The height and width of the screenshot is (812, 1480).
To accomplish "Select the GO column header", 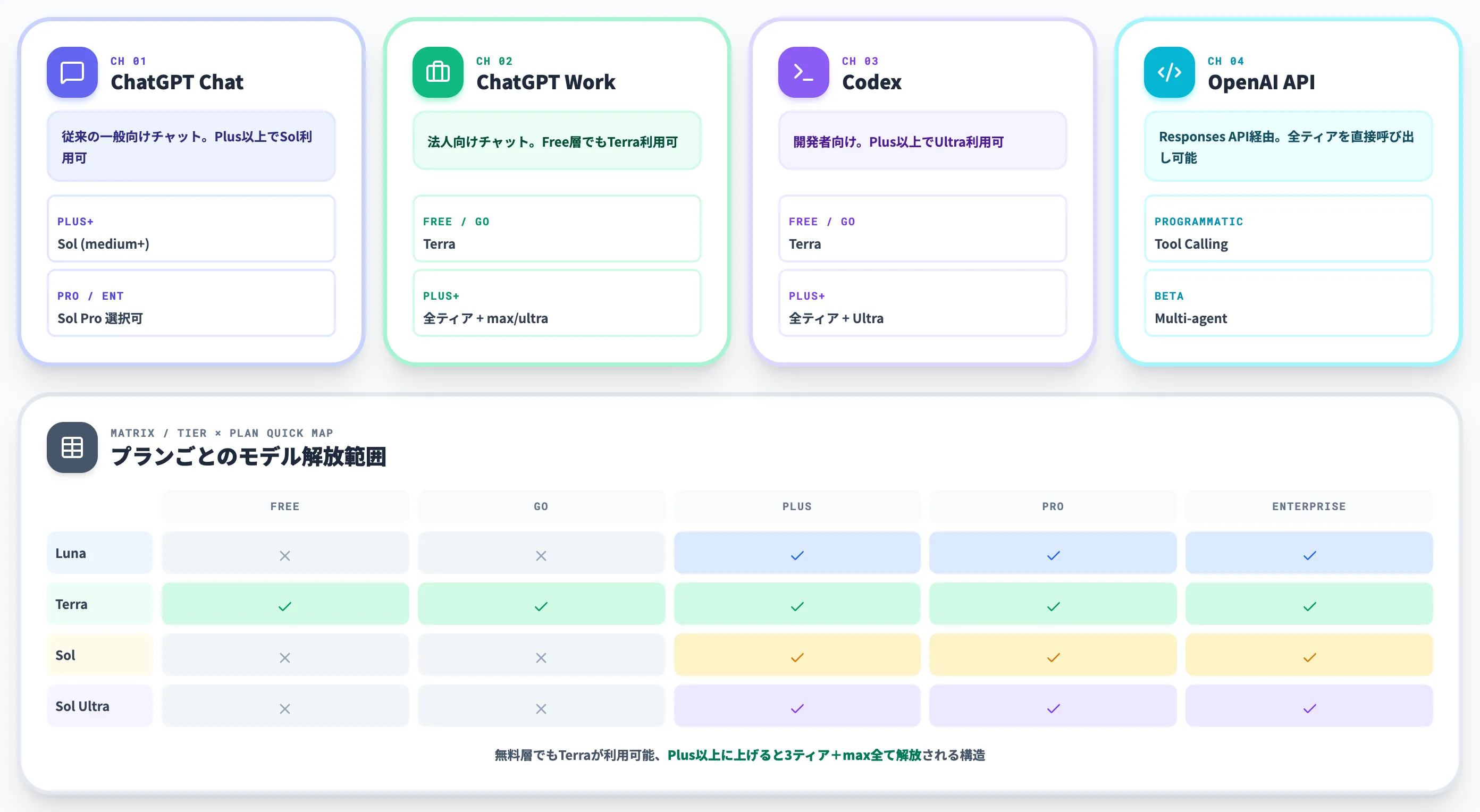I will (x=541, y=506).
